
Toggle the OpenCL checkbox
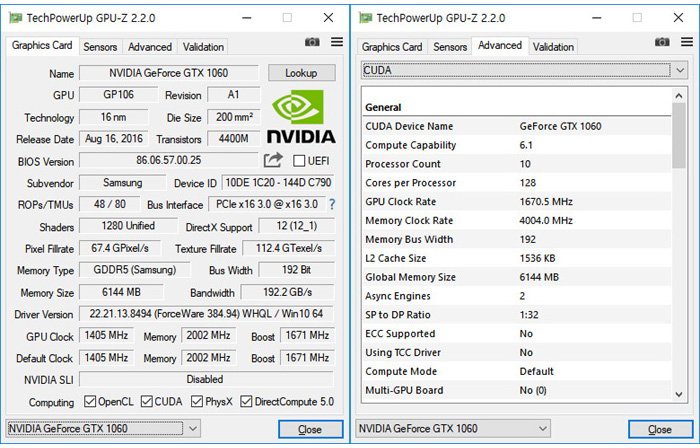(x=90, y=401)
